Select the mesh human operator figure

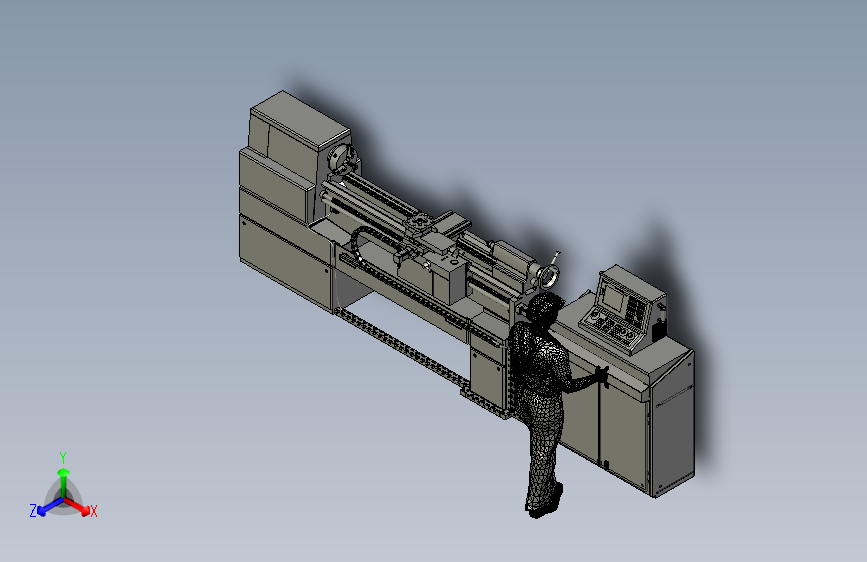(x=545, y=404)
